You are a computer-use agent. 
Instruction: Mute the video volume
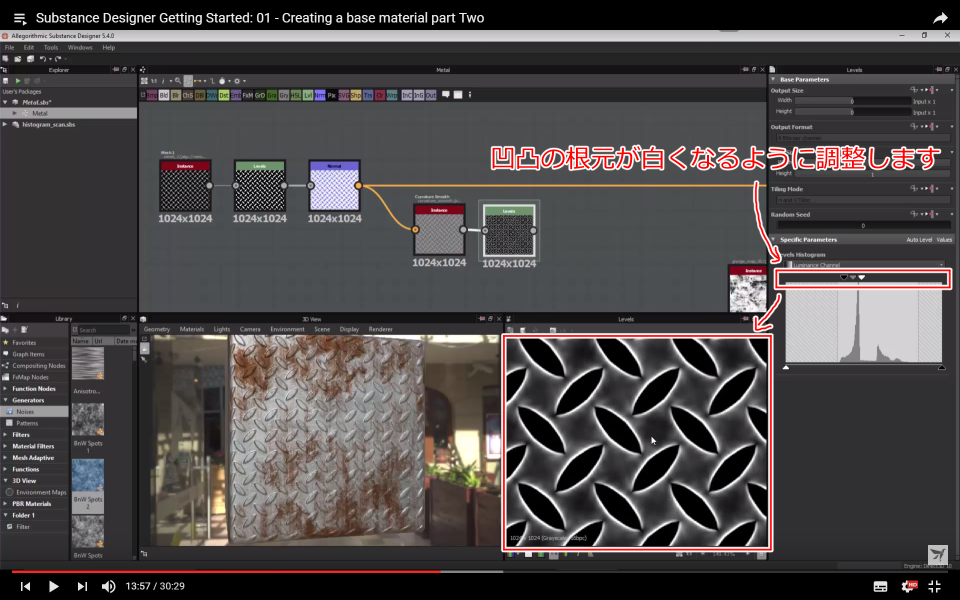point(108,586)
